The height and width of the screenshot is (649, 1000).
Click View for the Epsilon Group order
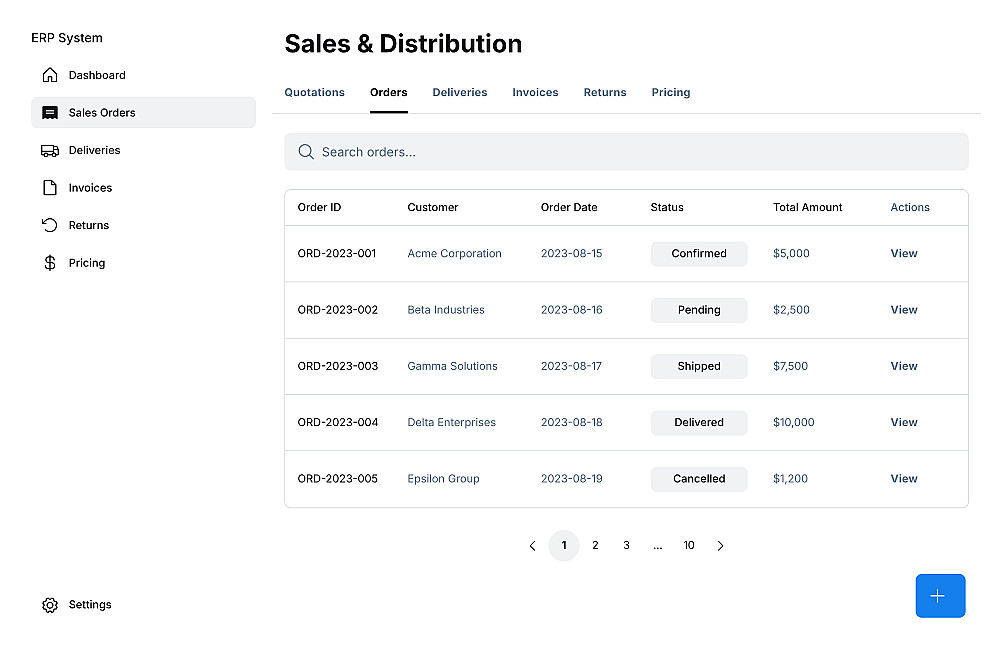(903, 479)
